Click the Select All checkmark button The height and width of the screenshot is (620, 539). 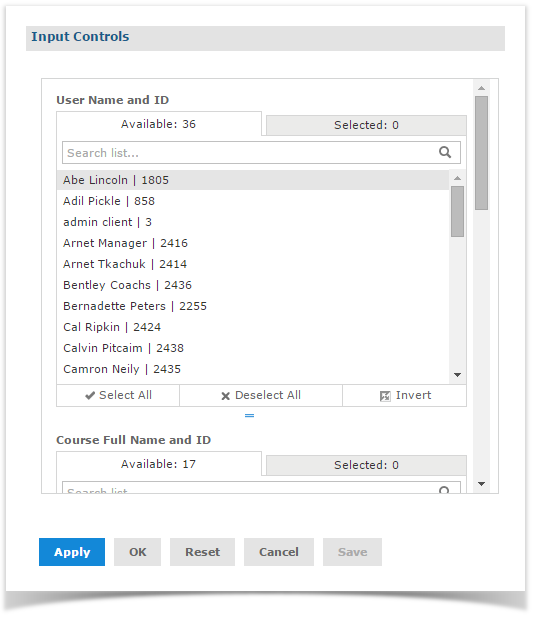(x=118, y=395)
